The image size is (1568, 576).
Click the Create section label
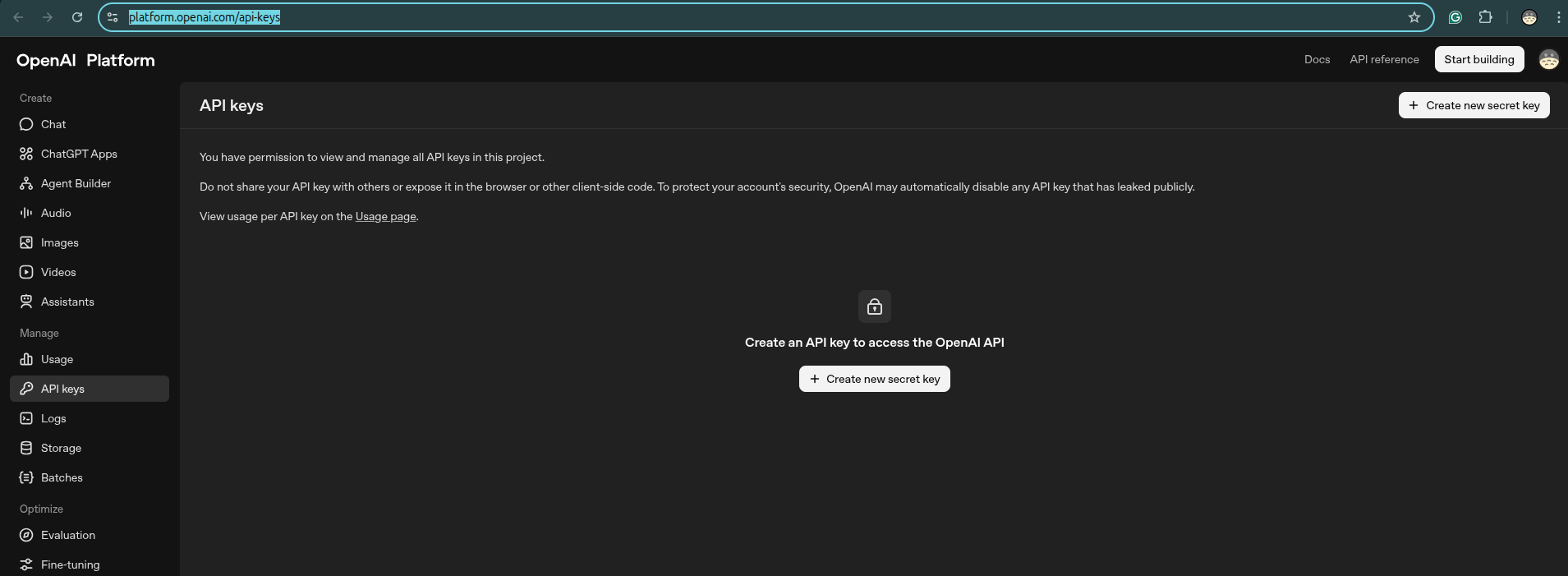pos(36,98)
